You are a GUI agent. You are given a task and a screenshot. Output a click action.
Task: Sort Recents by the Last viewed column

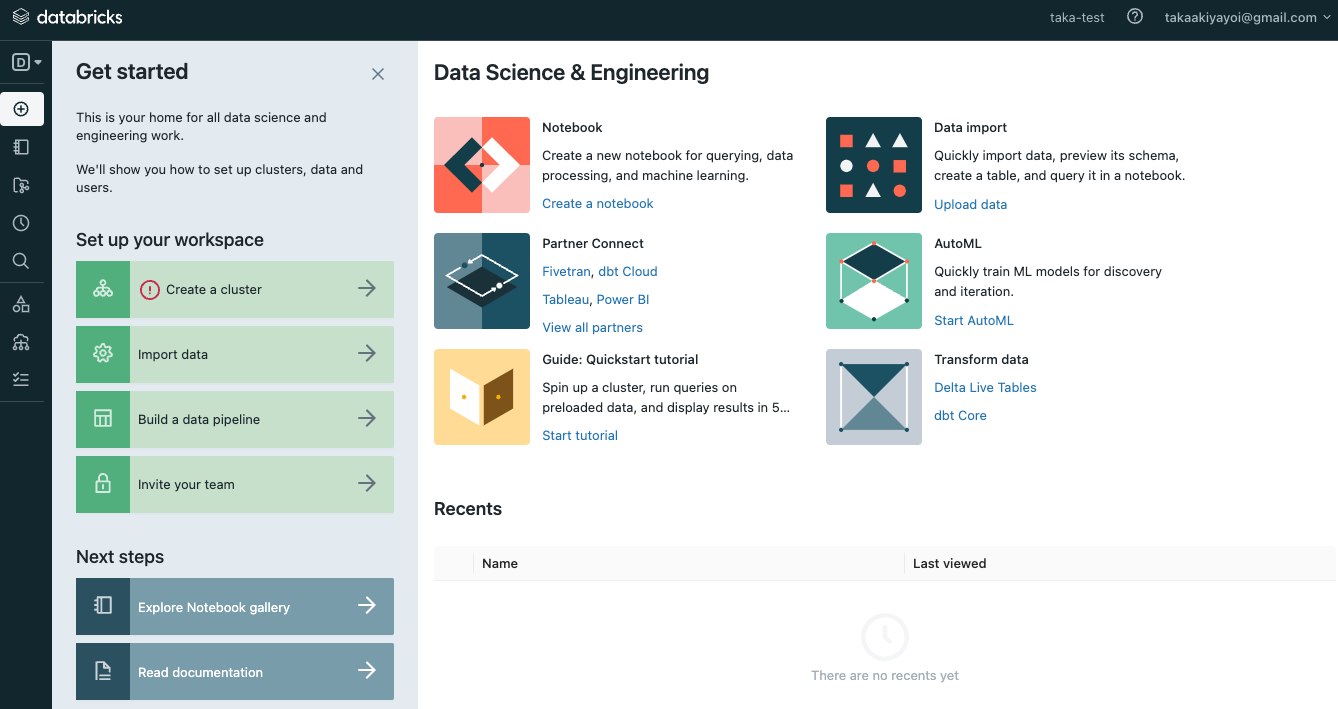(x=949, y=563)
